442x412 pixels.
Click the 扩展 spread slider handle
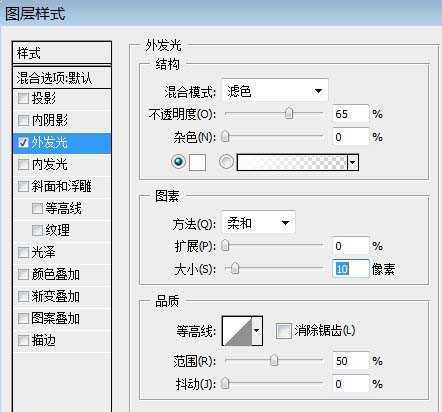click(x=226, y=246)
